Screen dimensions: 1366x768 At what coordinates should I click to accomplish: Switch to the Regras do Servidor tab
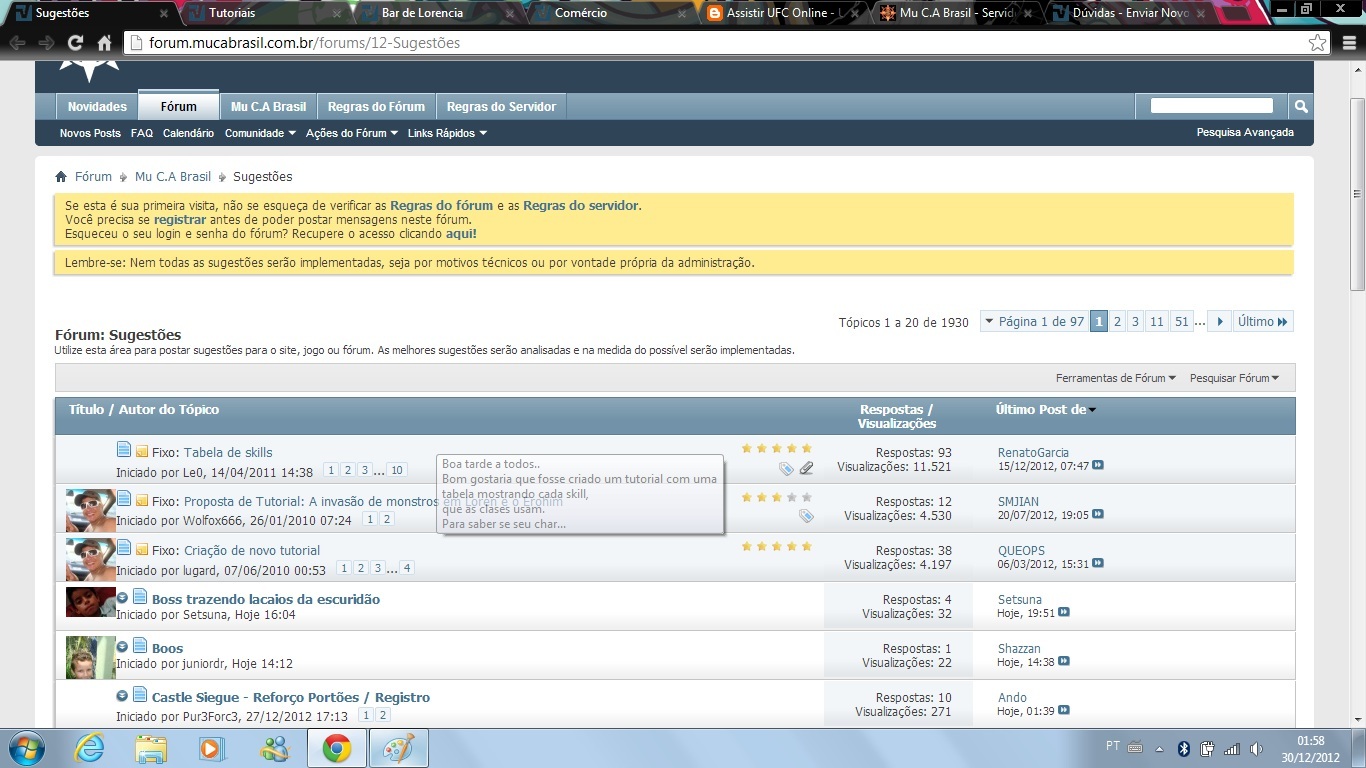click(x=501, y=107)
